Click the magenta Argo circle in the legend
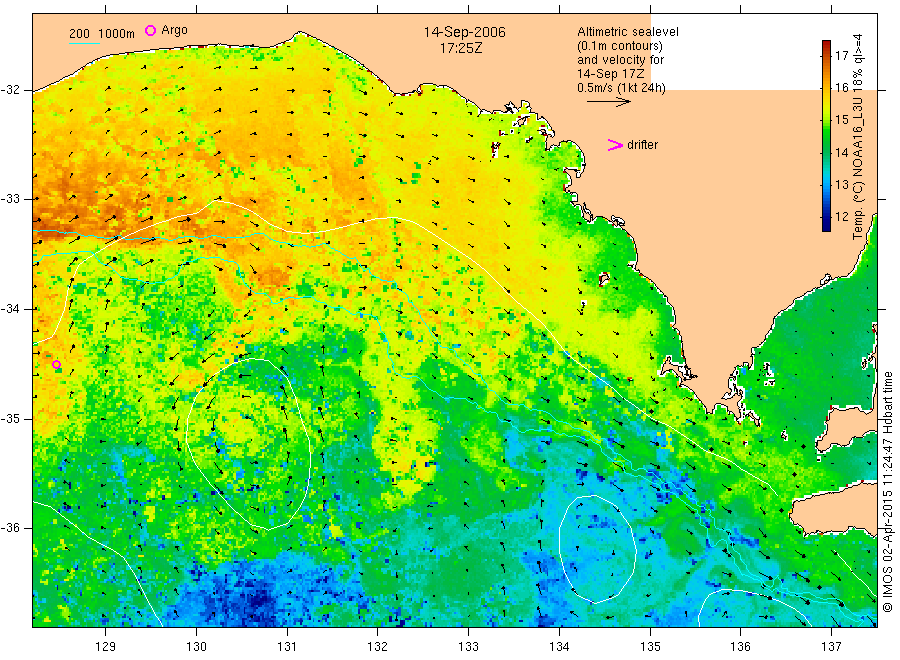Screen dimensions: 900x660 pyautogui.click(x=150, y=30)
